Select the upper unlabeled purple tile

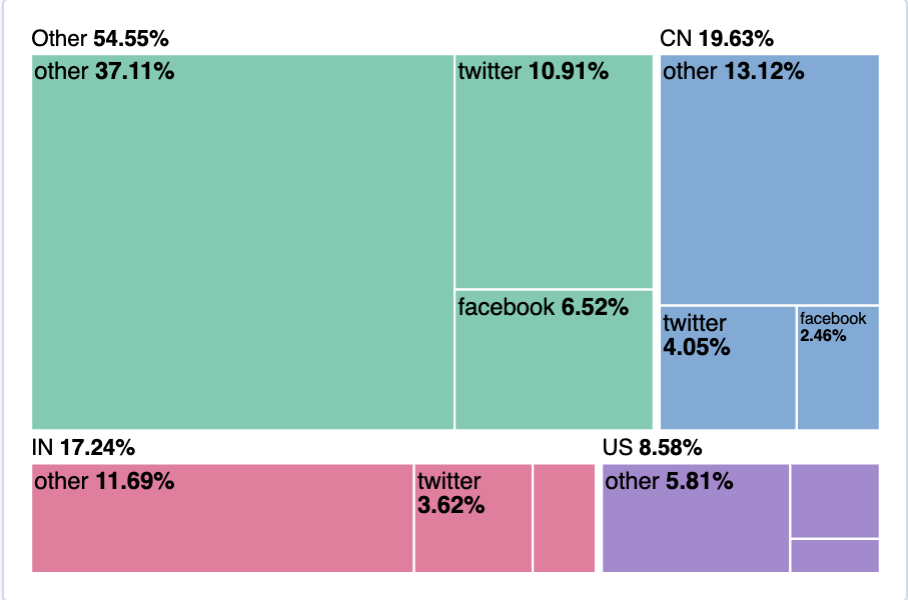(x=835, y=500)
